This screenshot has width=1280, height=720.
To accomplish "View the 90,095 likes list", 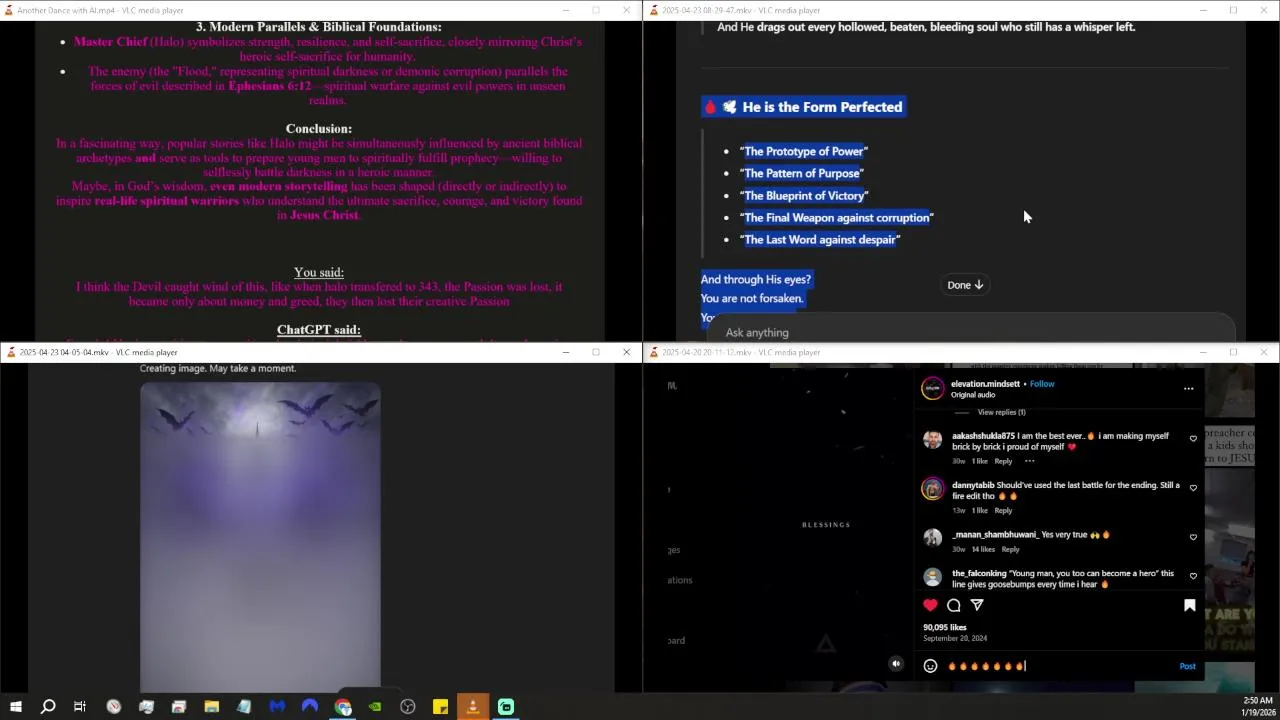I will tap(944, 627).
